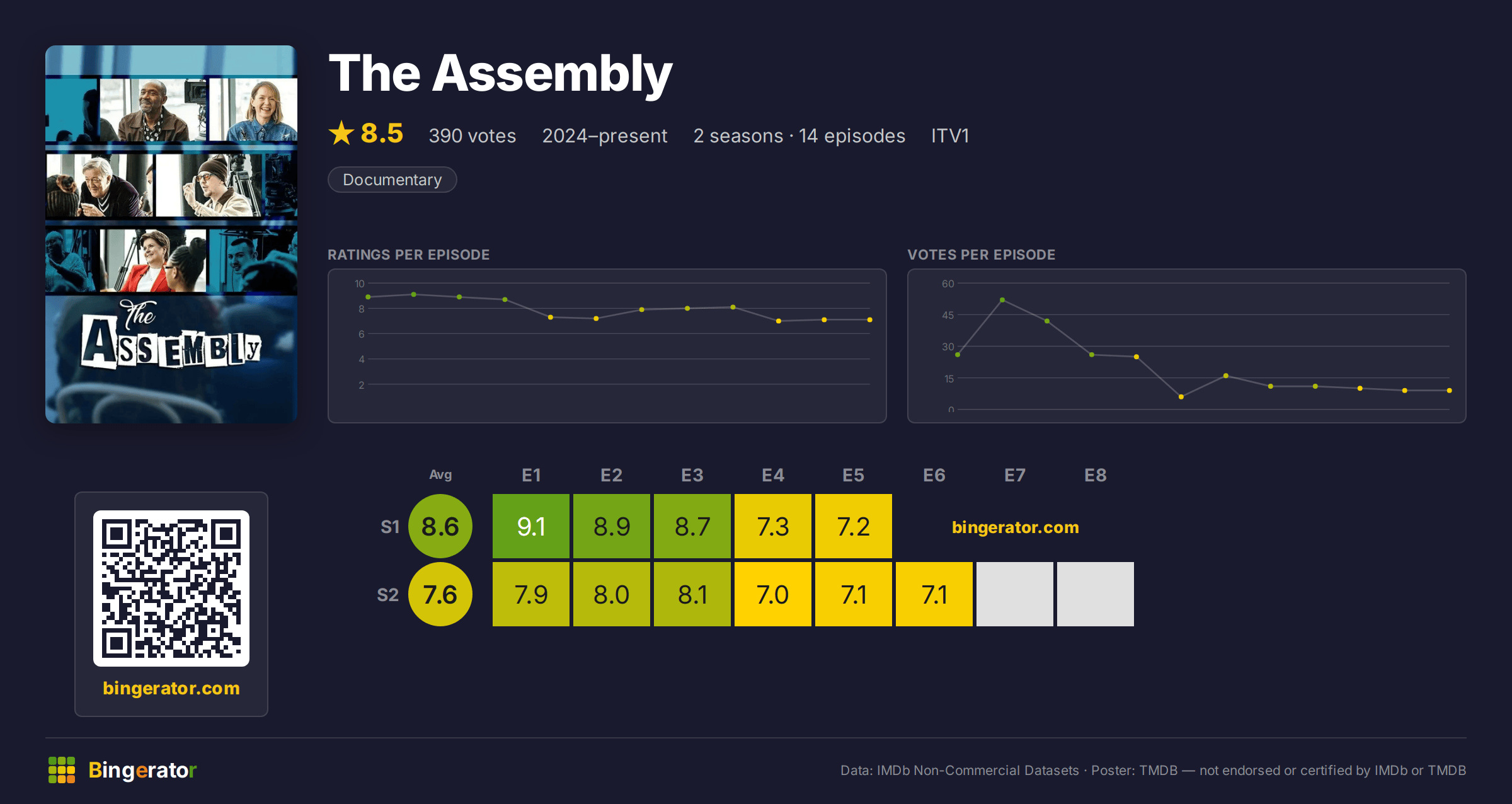
Task: Click the peak point in votes chart
Action: click(1002, 300)
